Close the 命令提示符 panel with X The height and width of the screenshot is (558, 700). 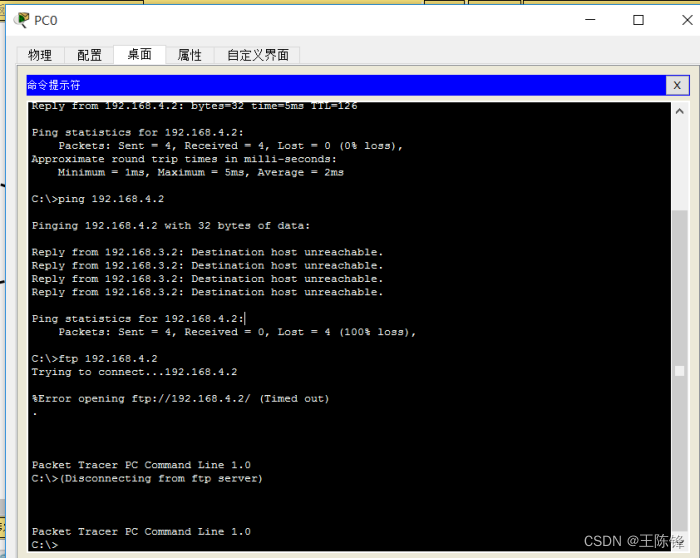point(677,85)
